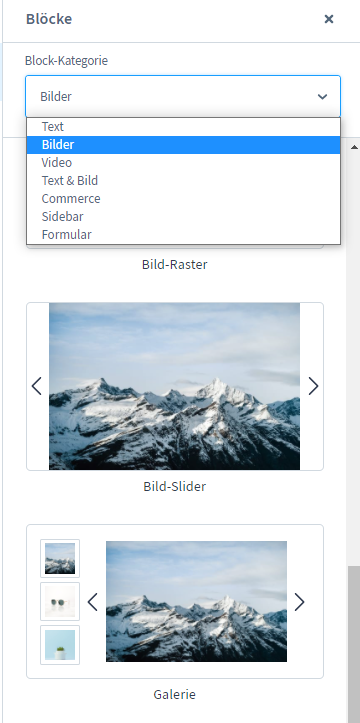This screenshot has height=723, width=360.
Task: Collapse the Block-Kategorie dropdown chevron
Action: point(322,96)
